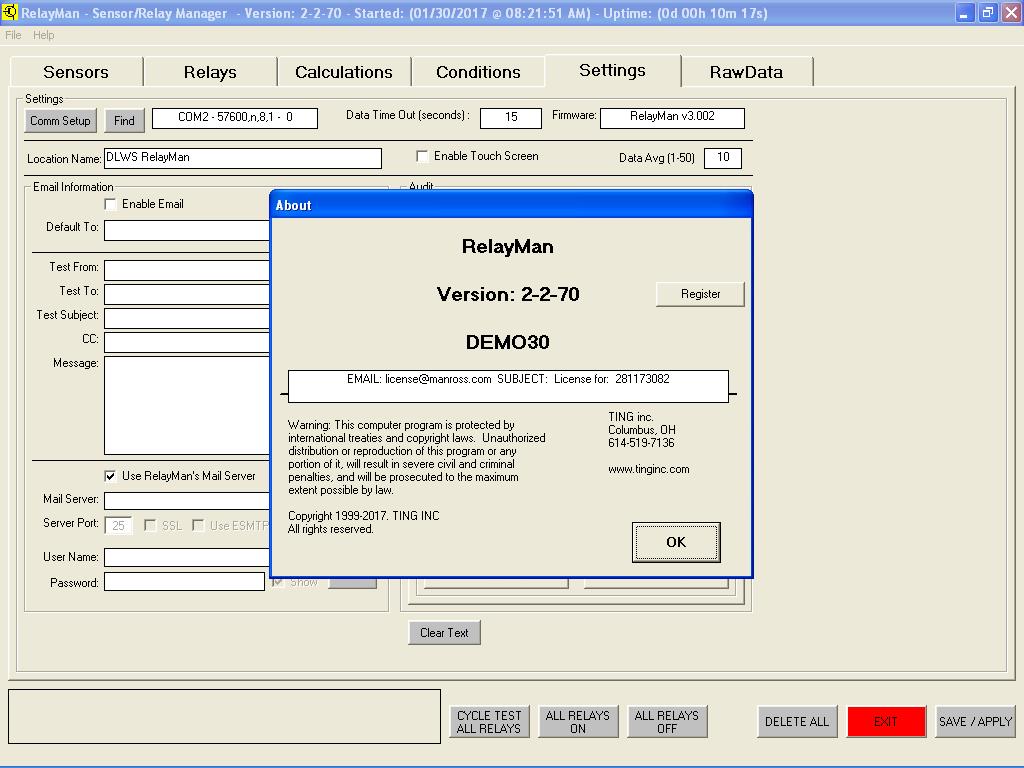Open the RawData tab
Screen dimensions: 1024x768
[x=746, y=72]
